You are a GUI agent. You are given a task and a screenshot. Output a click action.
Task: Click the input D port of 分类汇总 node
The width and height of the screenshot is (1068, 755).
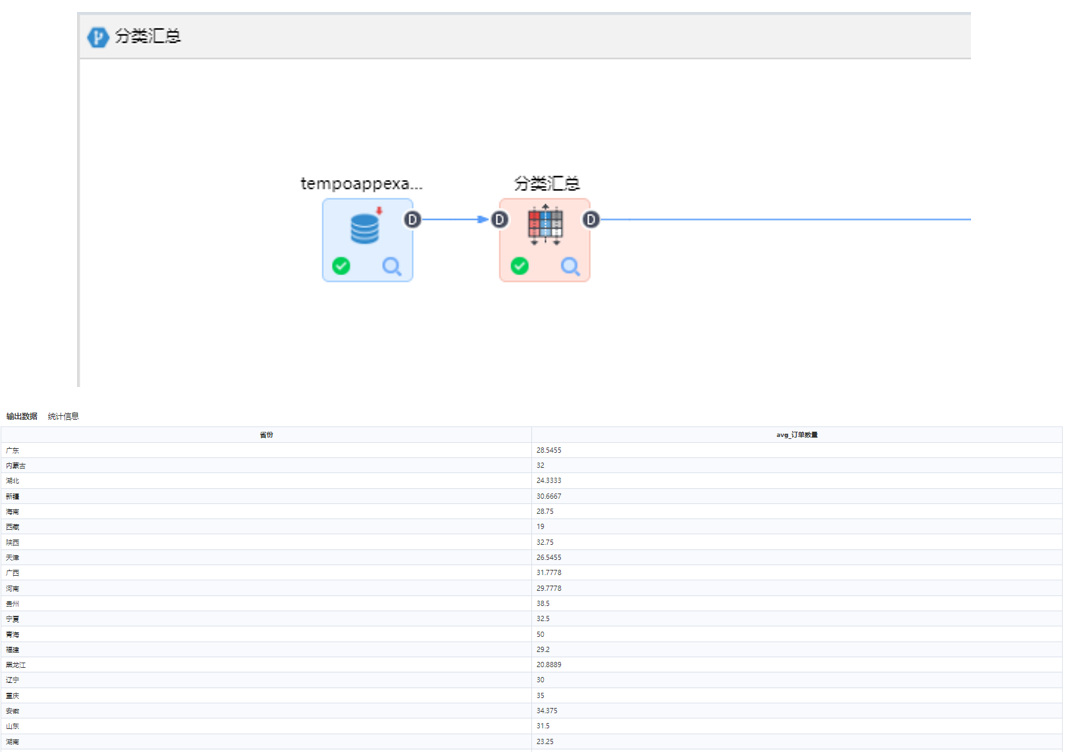499,219
